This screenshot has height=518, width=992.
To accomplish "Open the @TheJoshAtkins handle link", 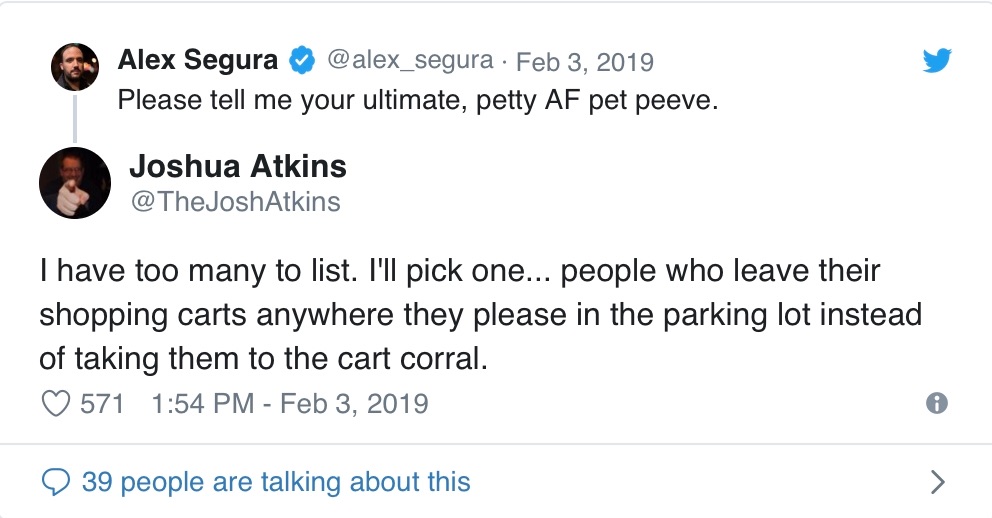I will coord(235,202).
